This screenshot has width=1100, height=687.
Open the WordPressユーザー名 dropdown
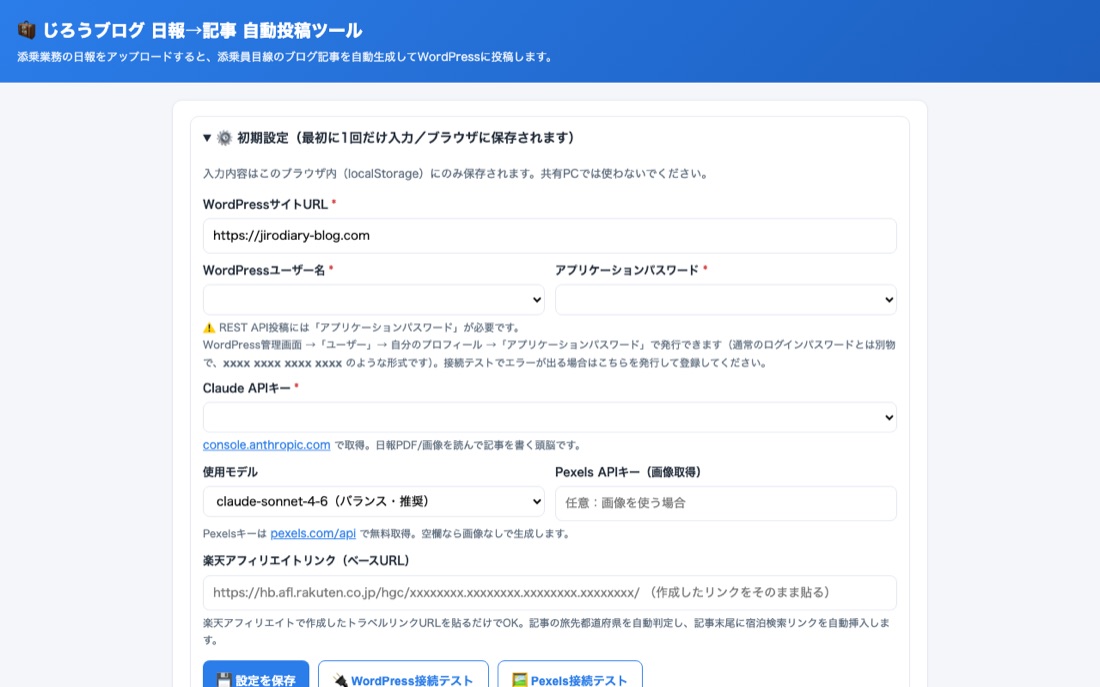373,300
